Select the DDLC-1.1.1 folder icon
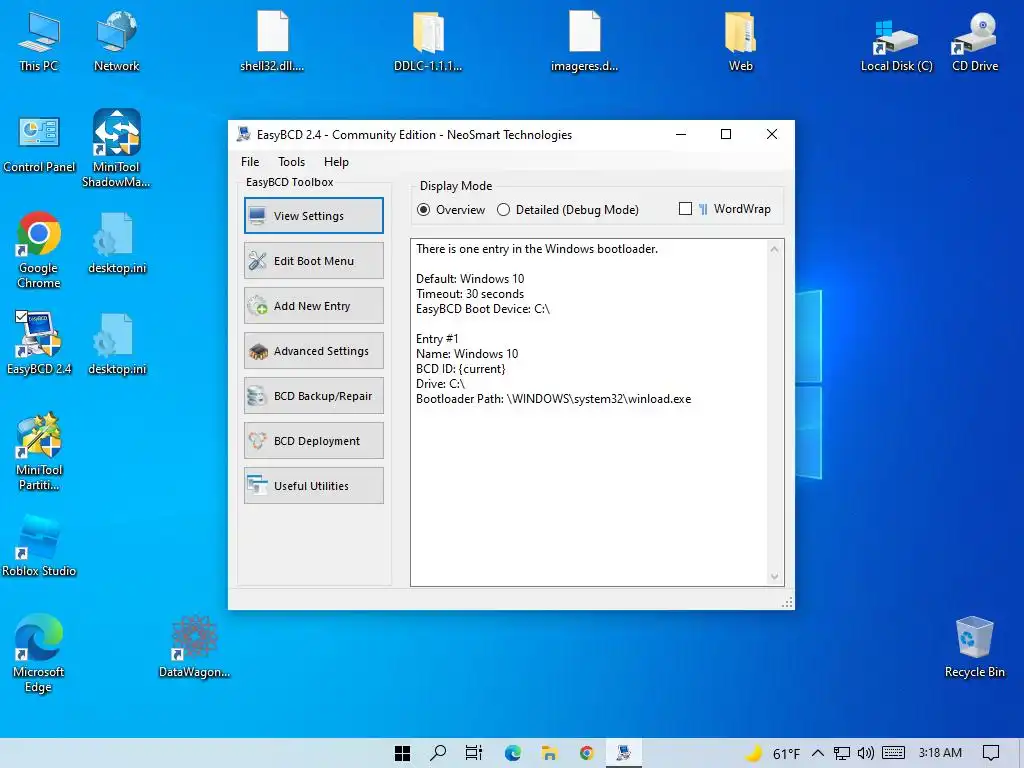The image size is (1024, 768). click(428, 41)
